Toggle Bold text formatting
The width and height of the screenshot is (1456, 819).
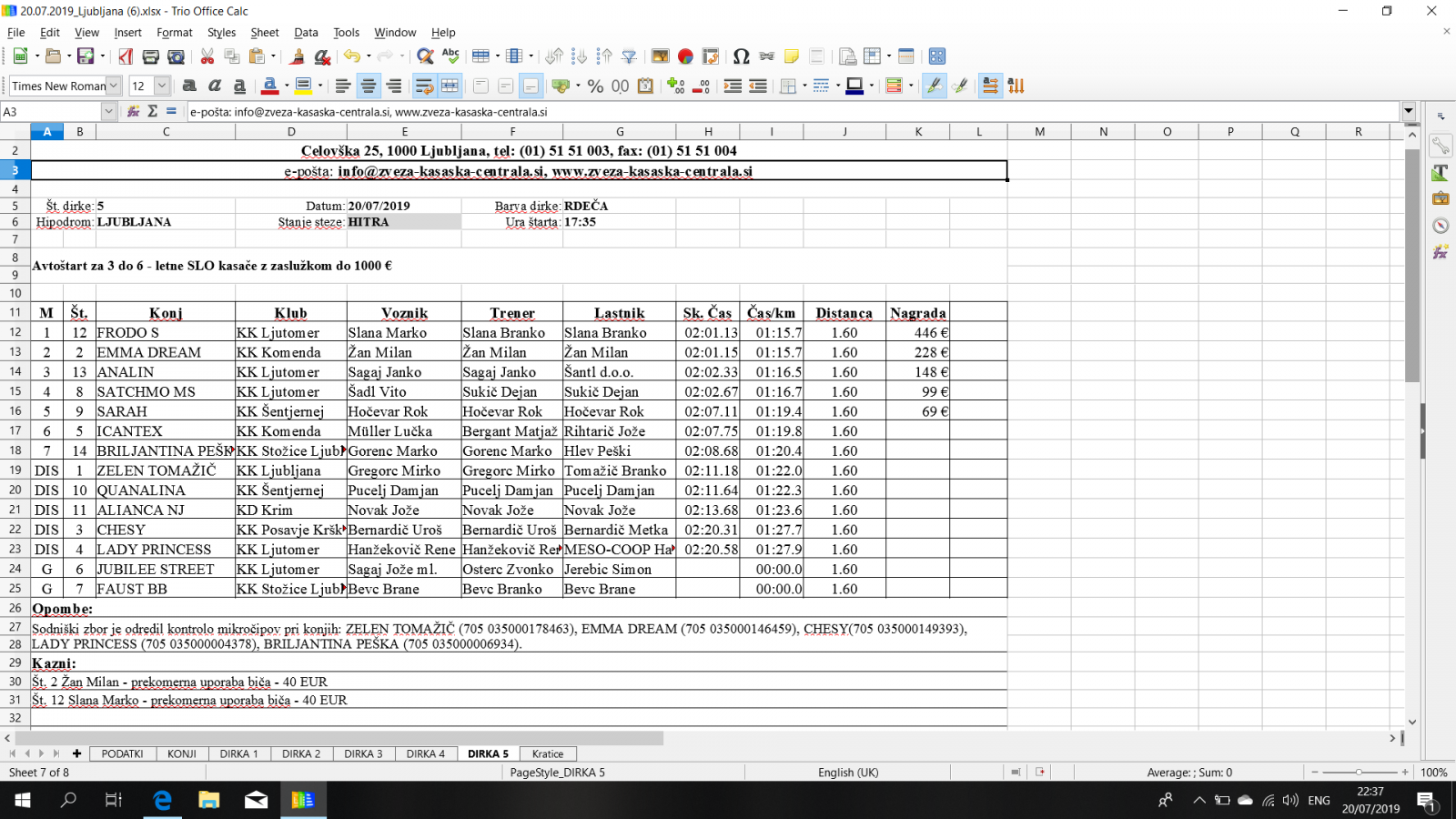189,86
